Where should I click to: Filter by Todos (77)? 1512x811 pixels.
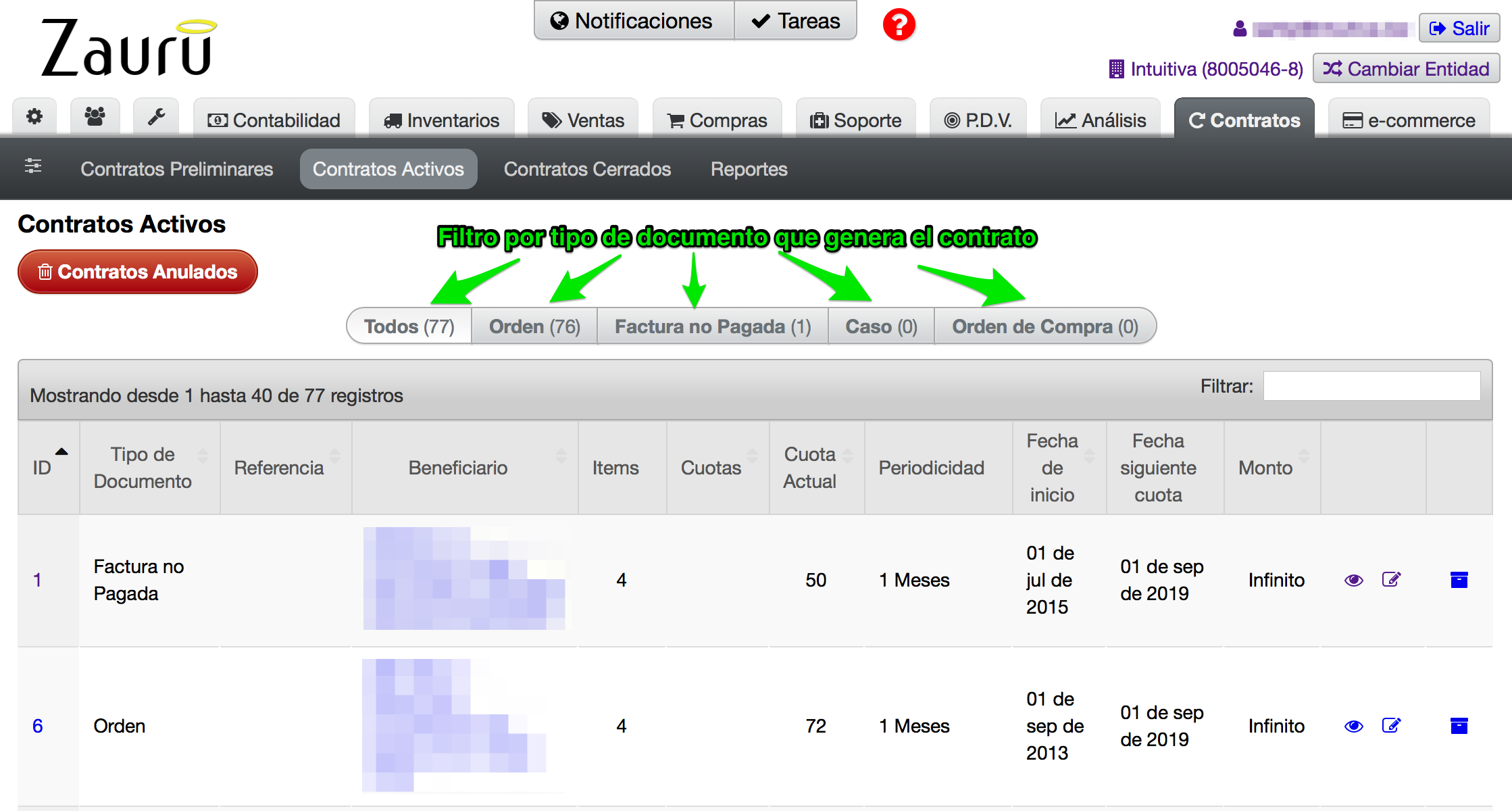click(409, 326)
